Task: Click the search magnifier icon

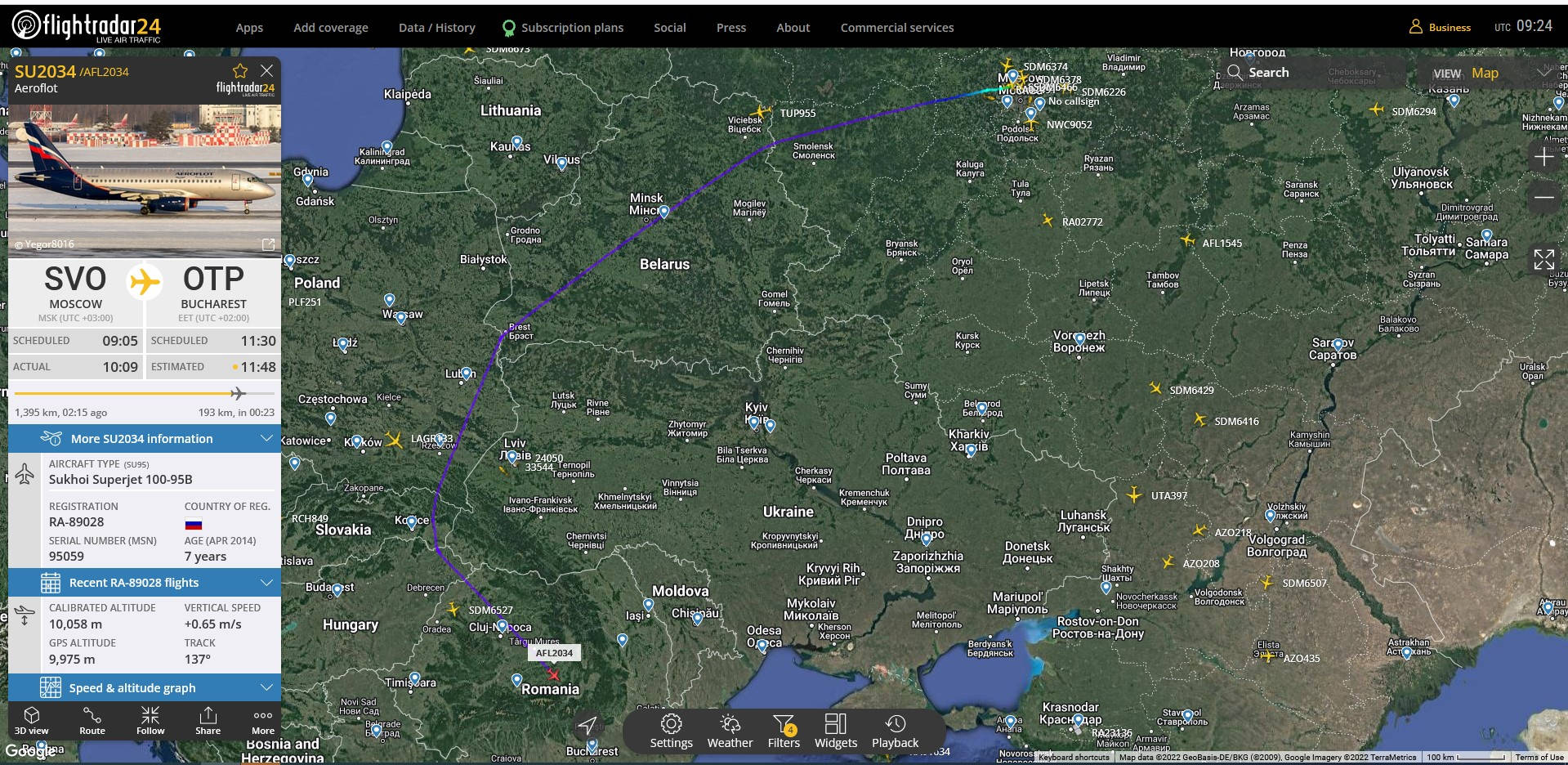Action: [1235, 72]
